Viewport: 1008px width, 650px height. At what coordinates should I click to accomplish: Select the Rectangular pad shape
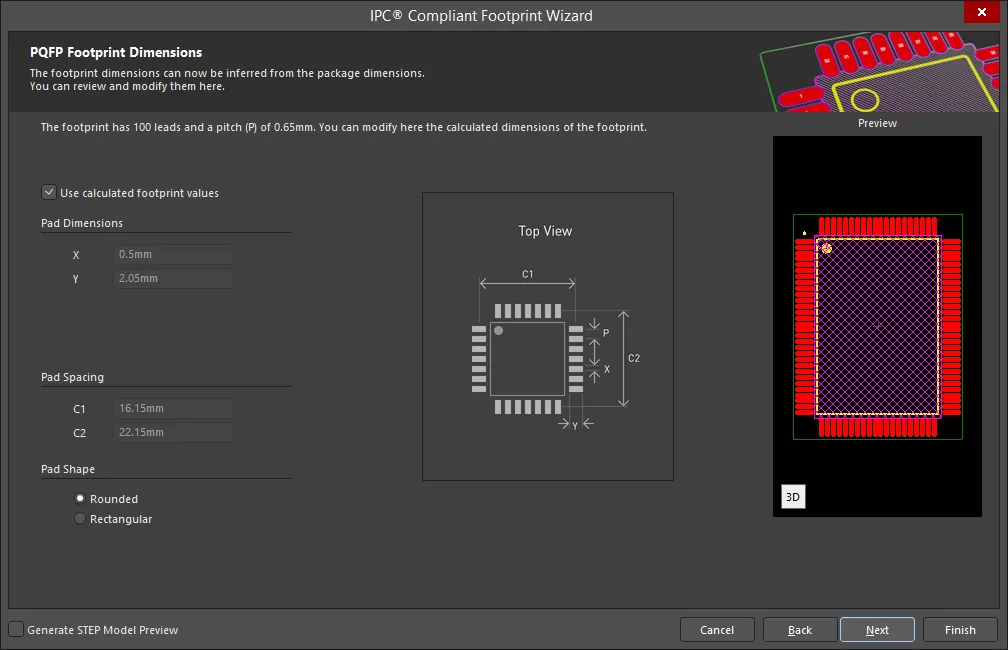coord(80,518)
